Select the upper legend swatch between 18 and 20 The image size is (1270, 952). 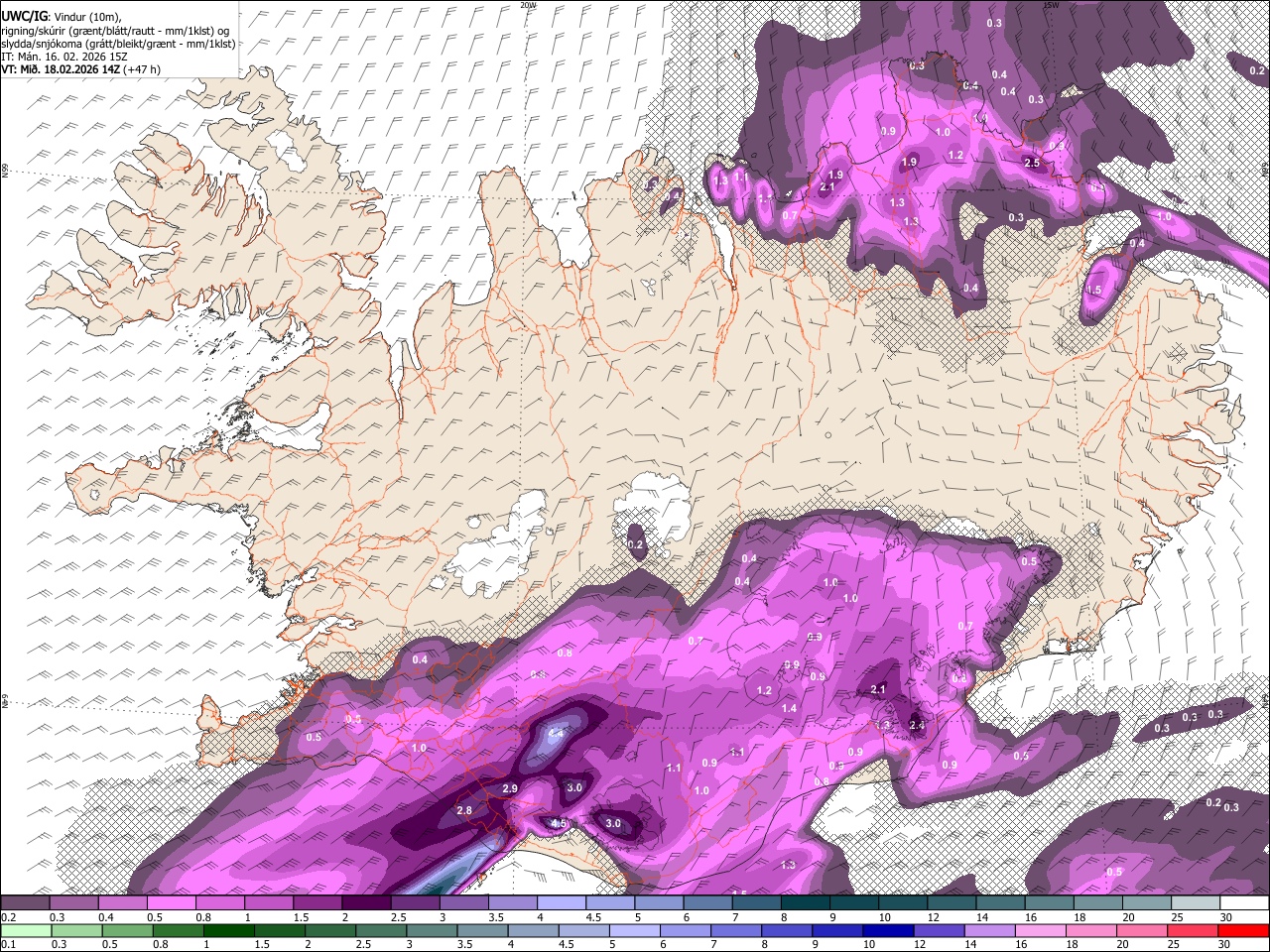(x=1099, y=902)
